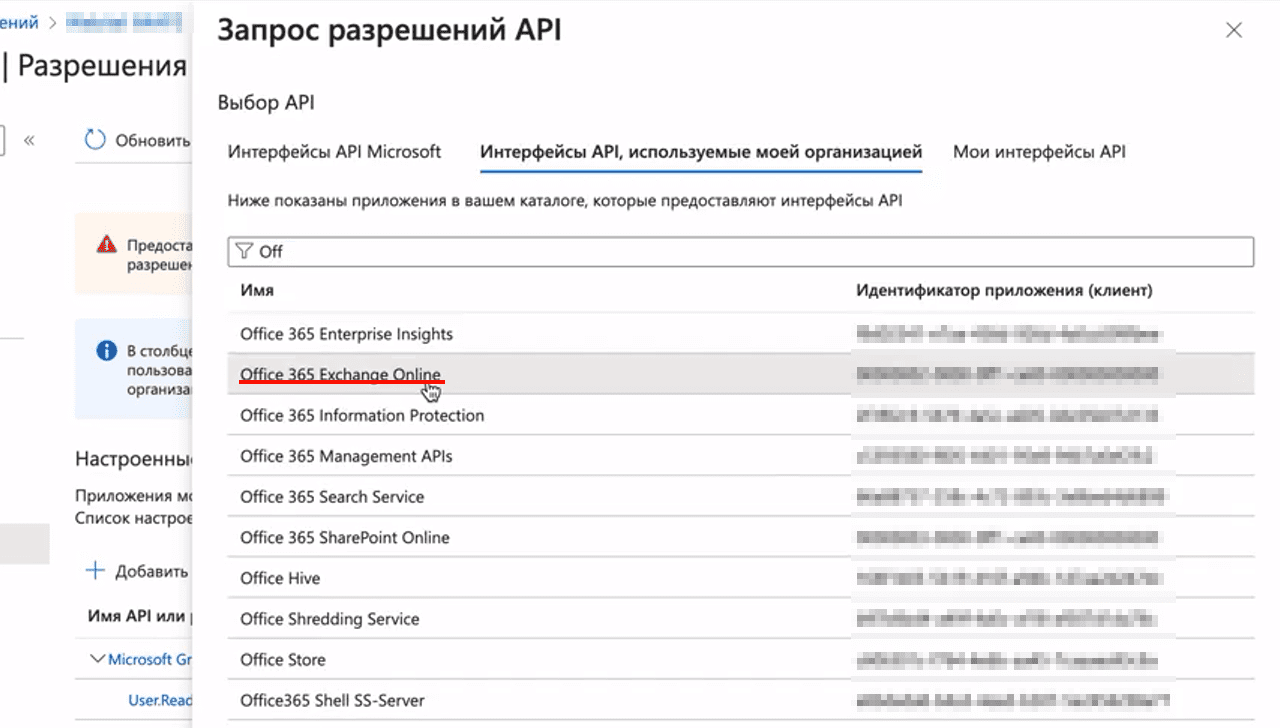
Task: Pick Office 365 Management APIs
Action: [x=740, y=456]
